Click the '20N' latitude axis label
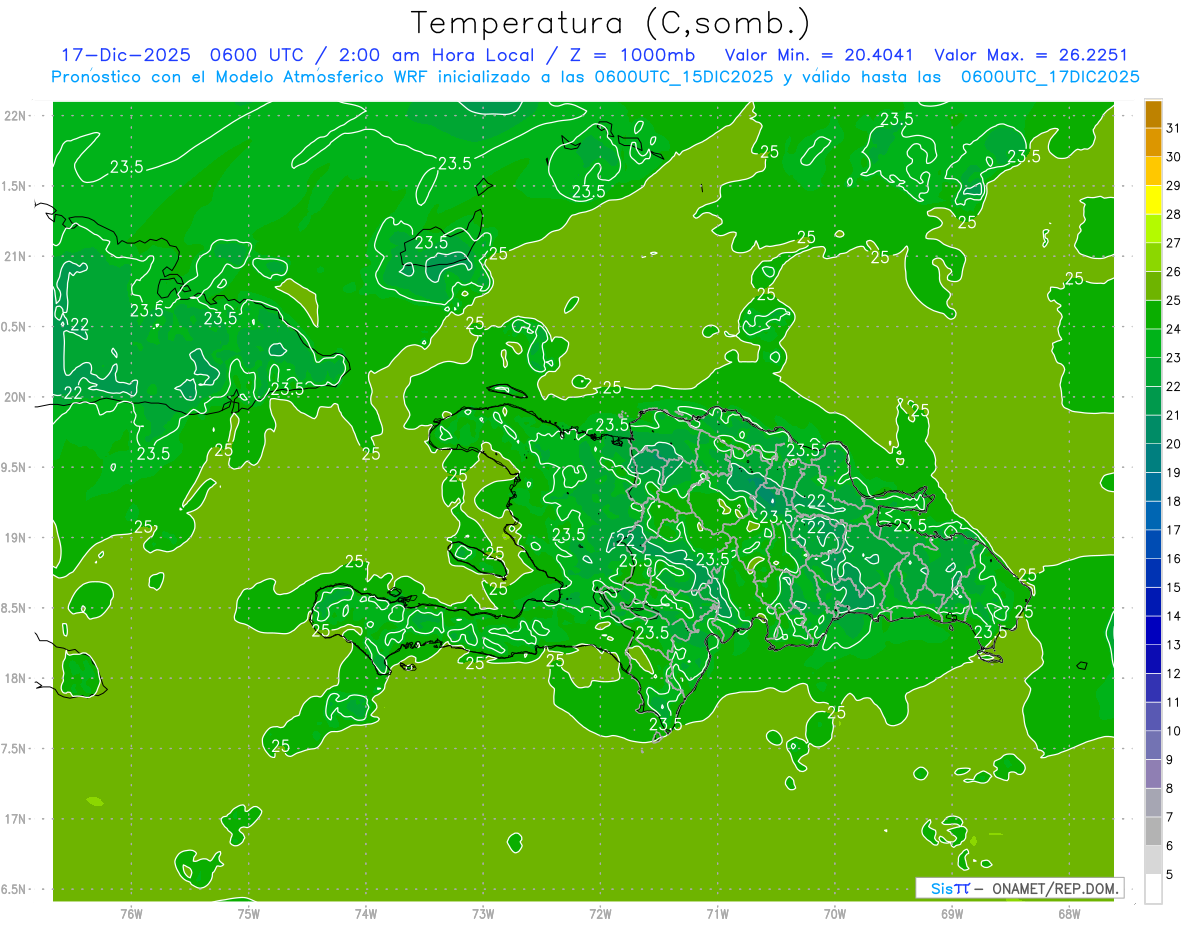The image size is (1200, 927). (17, 397)
